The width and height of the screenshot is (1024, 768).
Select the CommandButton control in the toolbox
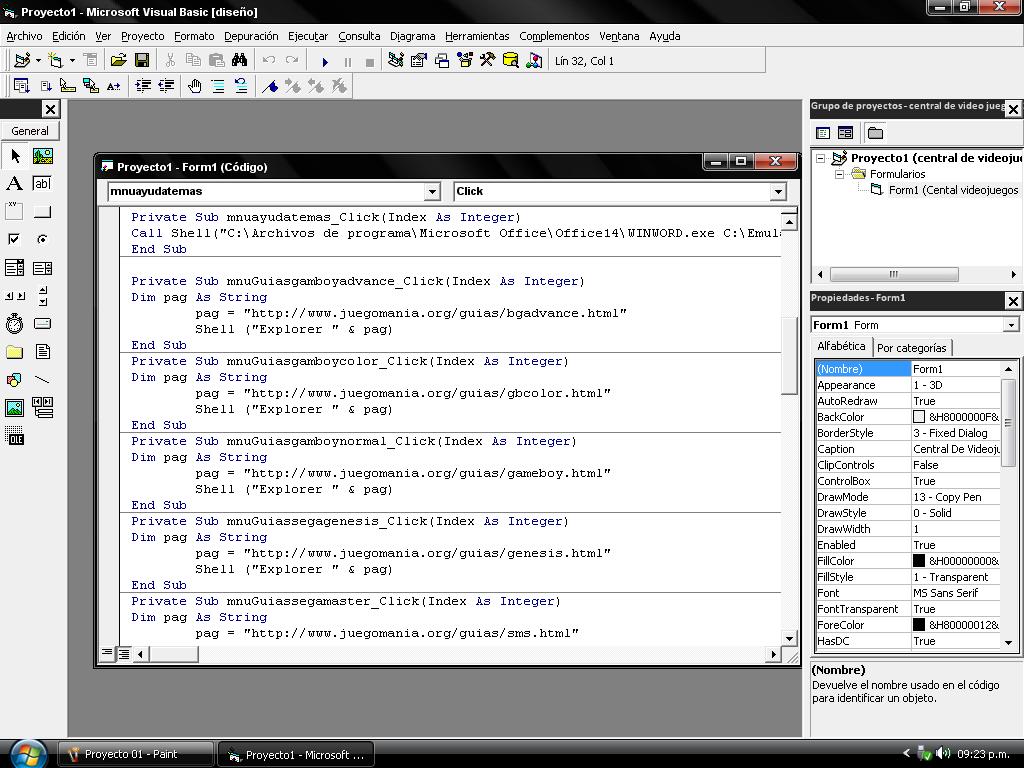click(42, 212)
